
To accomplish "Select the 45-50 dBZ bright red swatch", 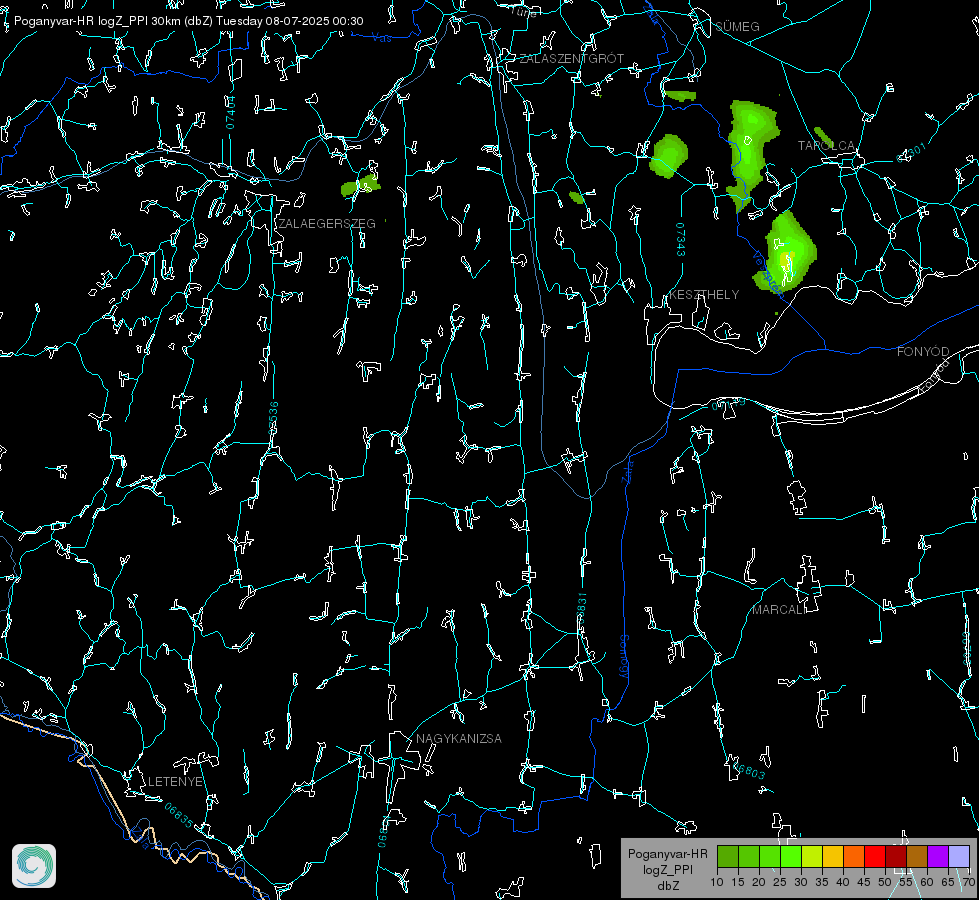I will 875,856.
